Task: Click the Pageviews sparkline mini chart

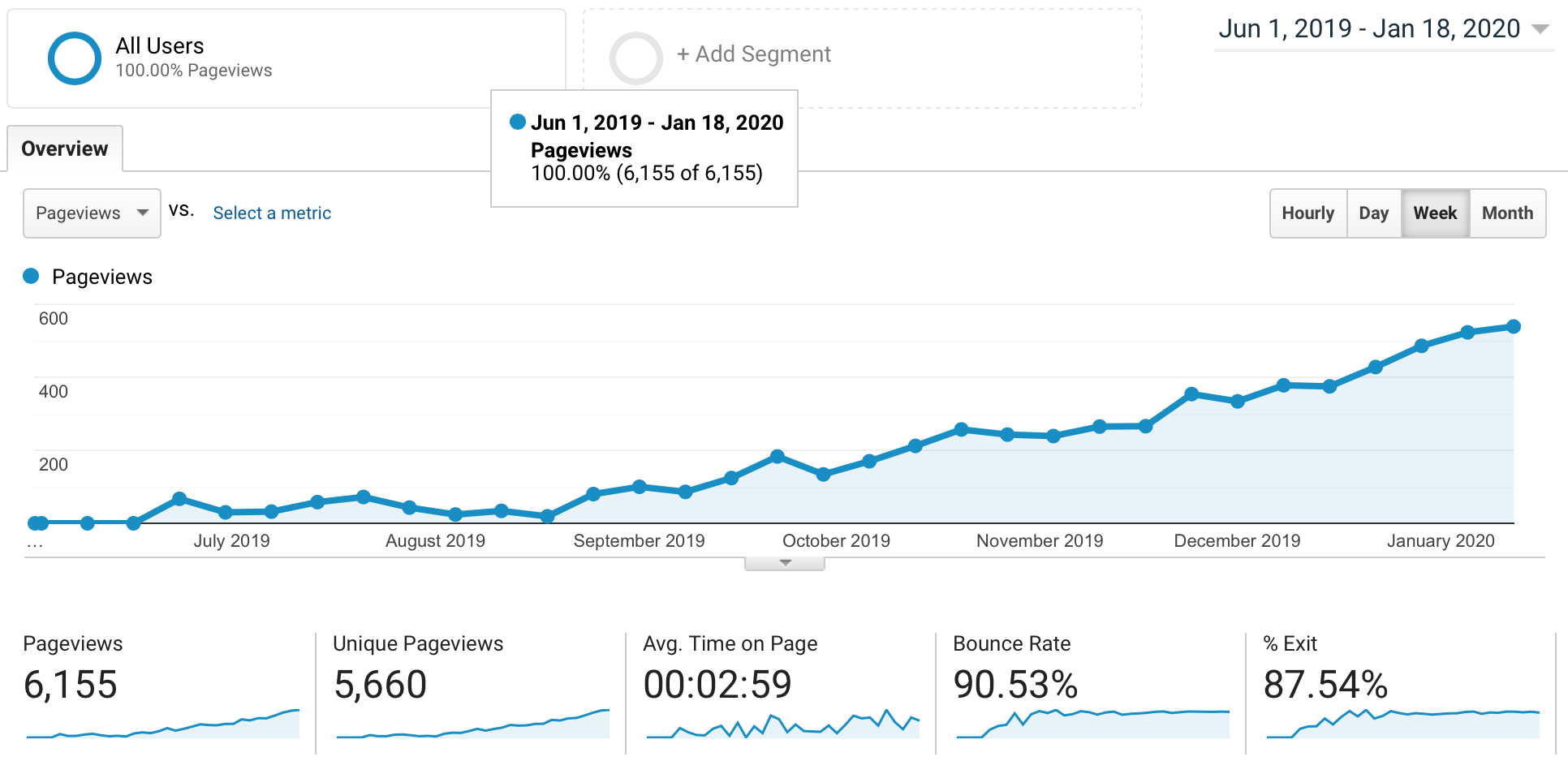Action: tap(162, 724)
